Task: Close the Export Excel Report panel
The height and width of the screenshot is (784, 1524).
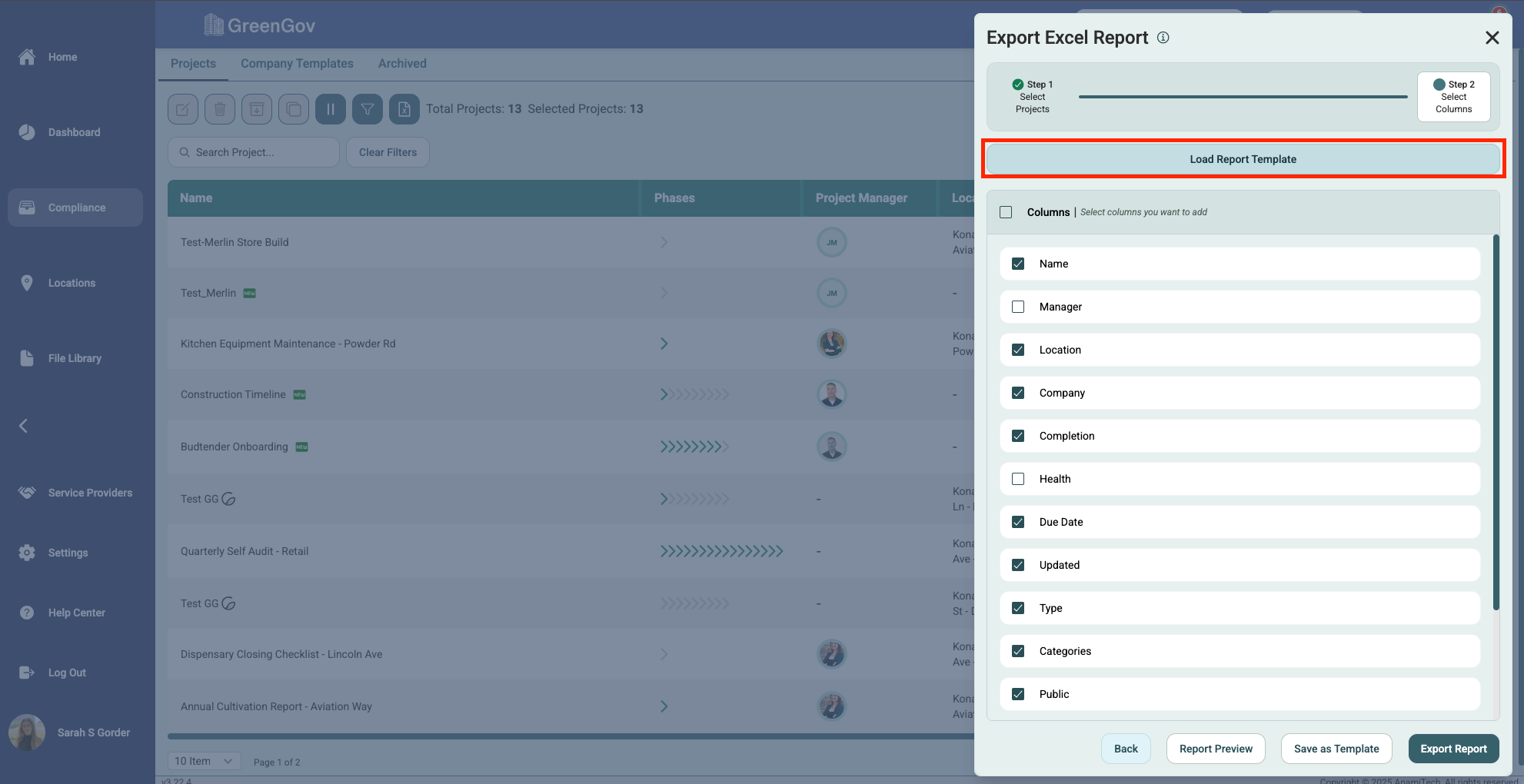Action: click(x=1492, y=38)
